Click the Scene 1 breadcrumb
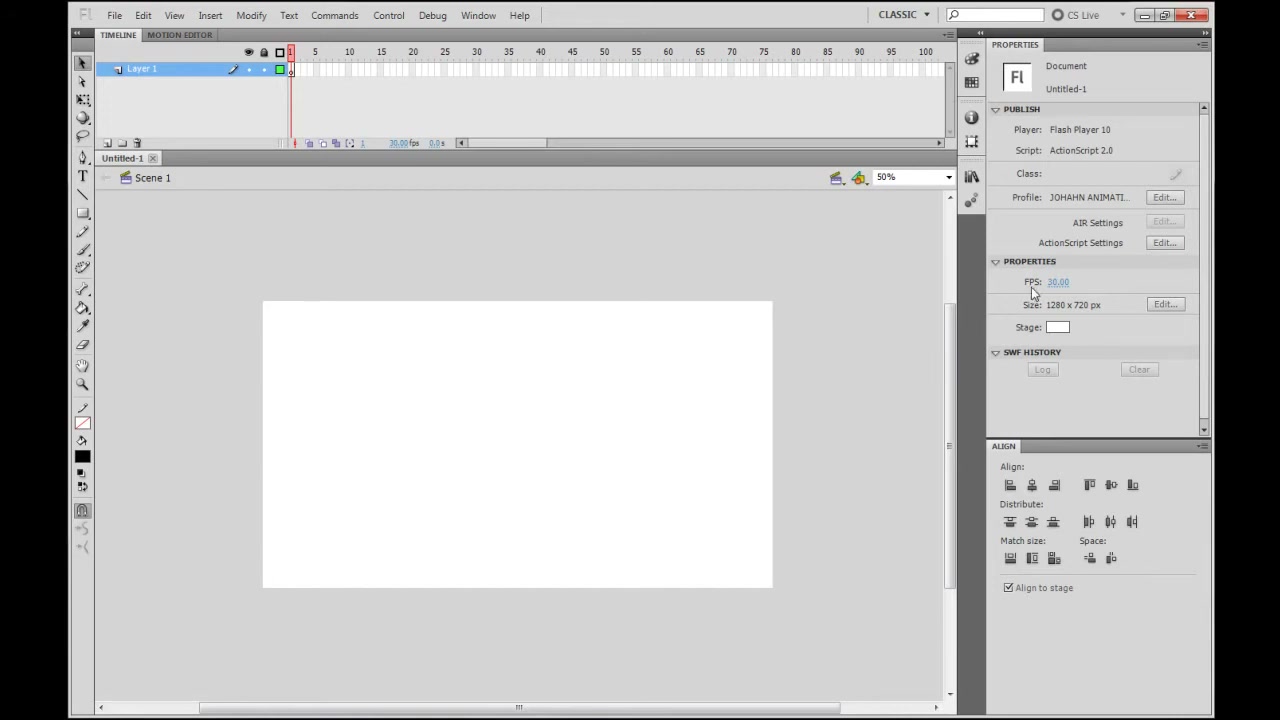 point(153,178)
